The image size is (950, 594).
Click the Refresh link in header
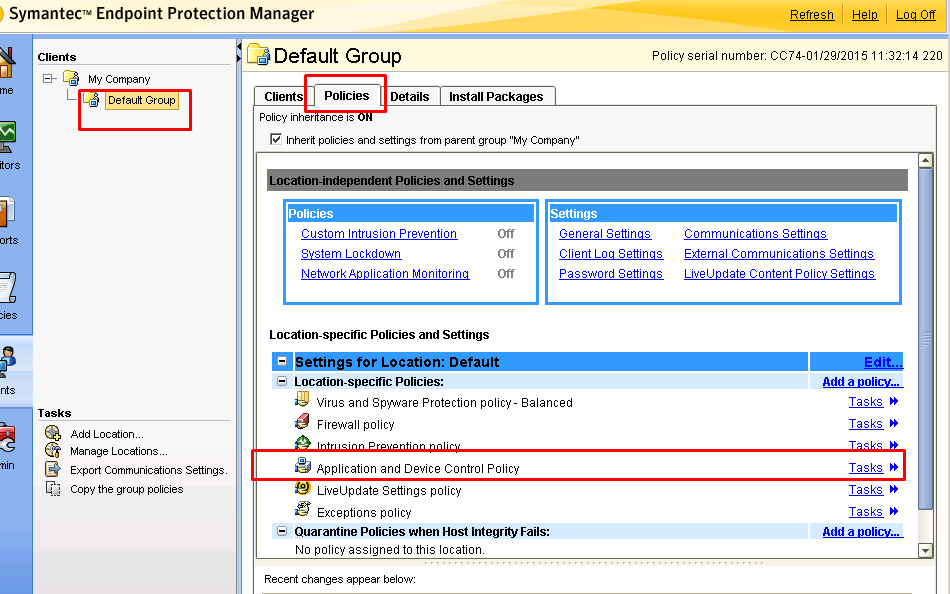[811, 15]
